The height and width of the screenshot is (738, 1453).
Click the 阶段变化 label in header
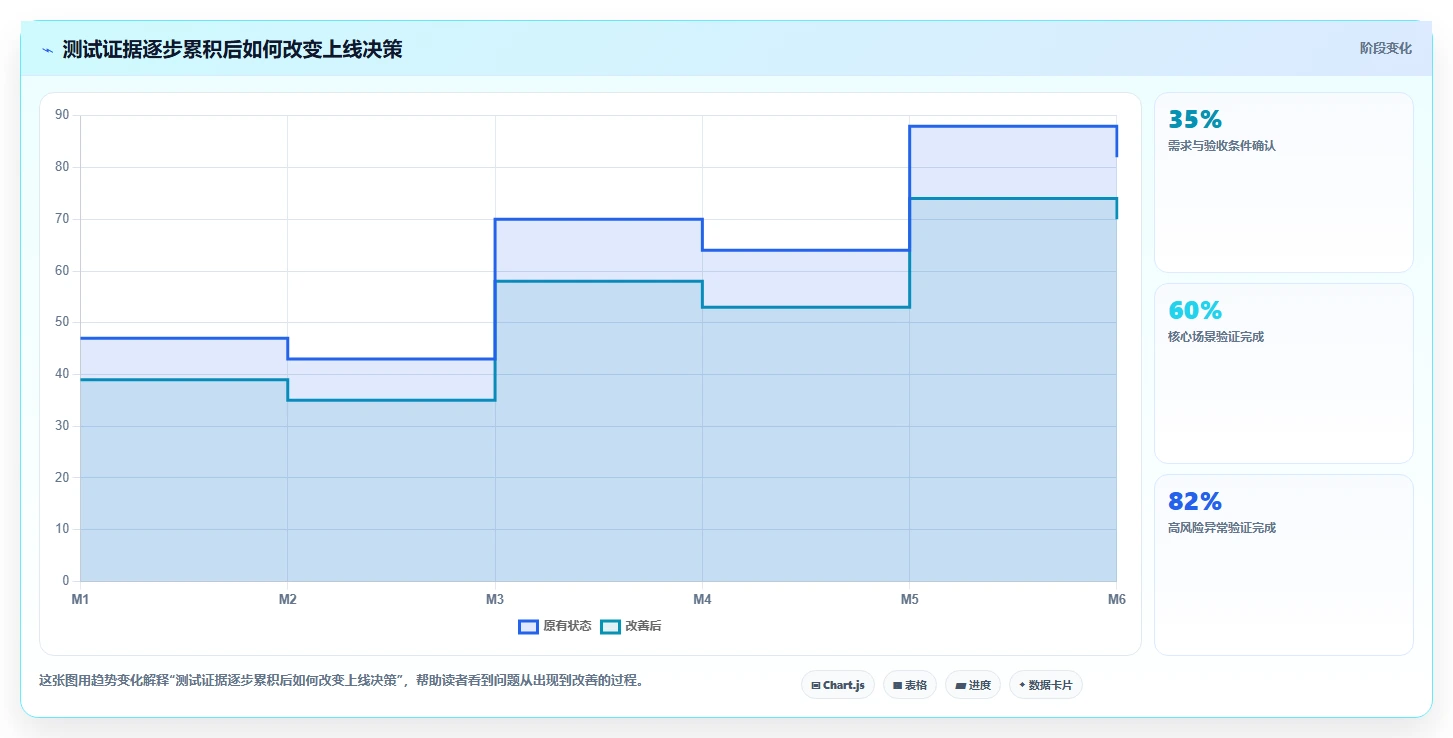[x=1386, y=48]
